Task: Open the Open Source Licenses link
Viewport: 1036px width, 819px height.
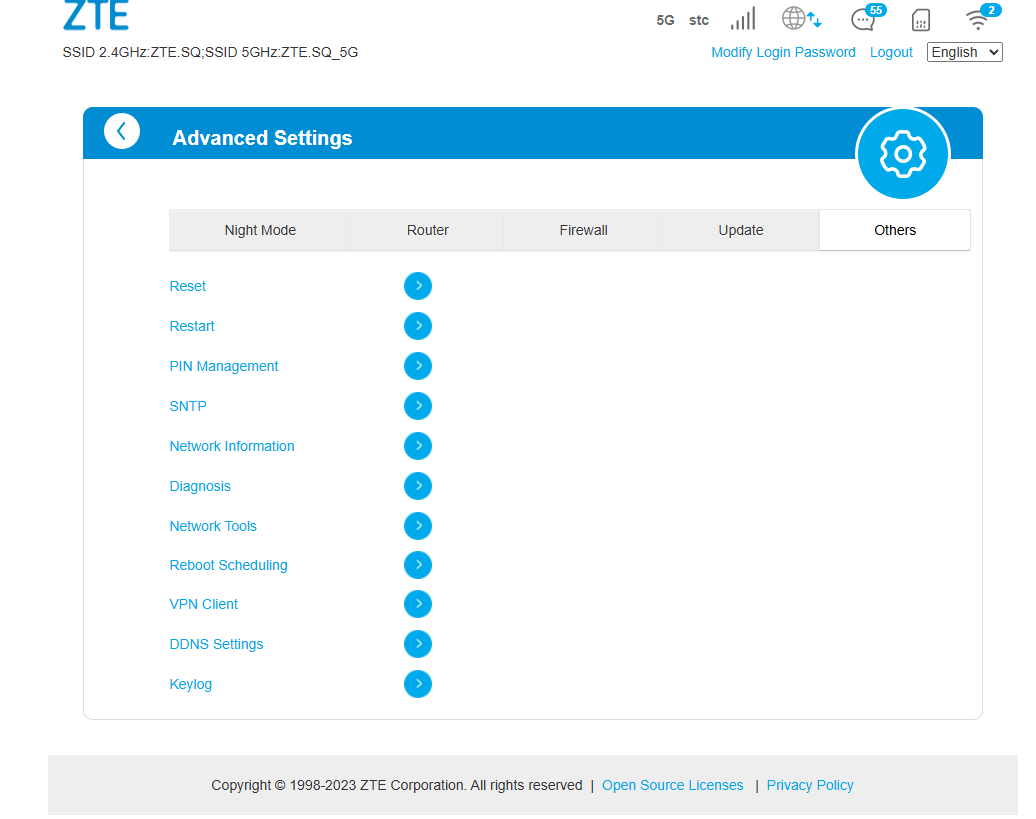Action: pyautogui.click(x=672, y=785)
